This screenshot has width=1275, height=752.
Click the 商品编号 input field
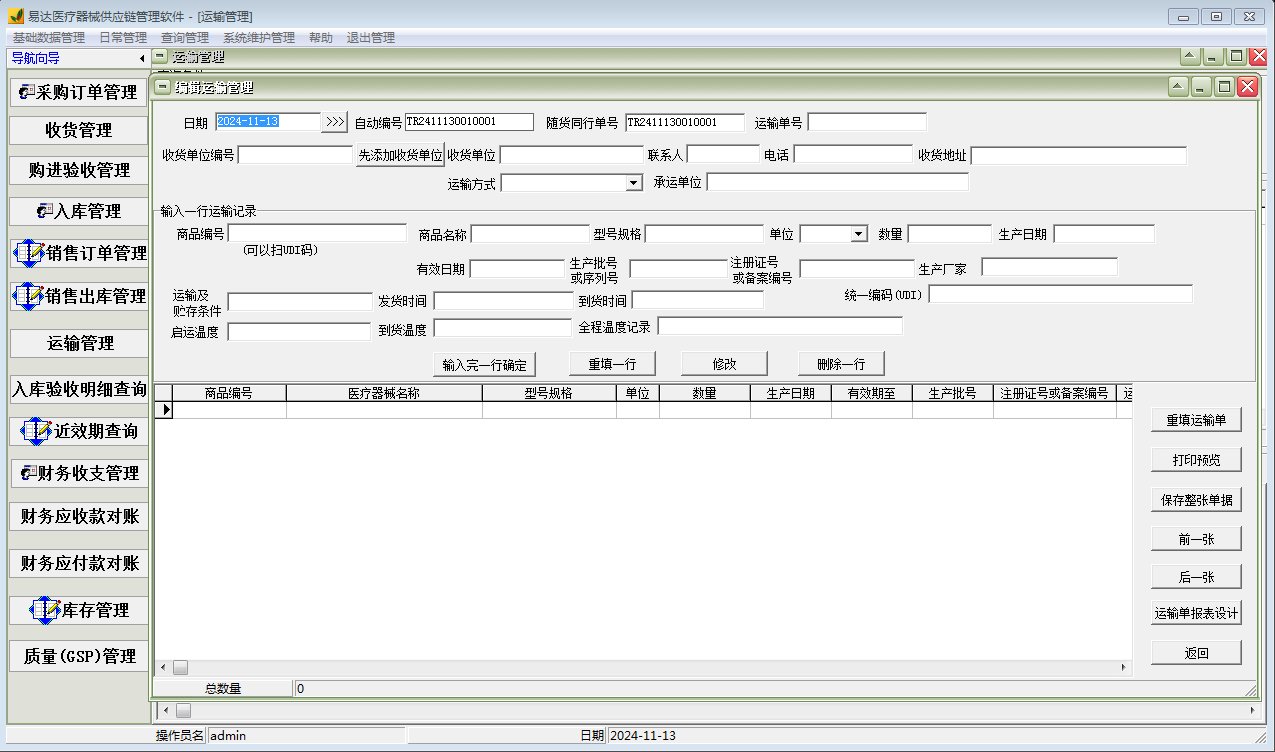pyautogui.click(x=317, y=234)
